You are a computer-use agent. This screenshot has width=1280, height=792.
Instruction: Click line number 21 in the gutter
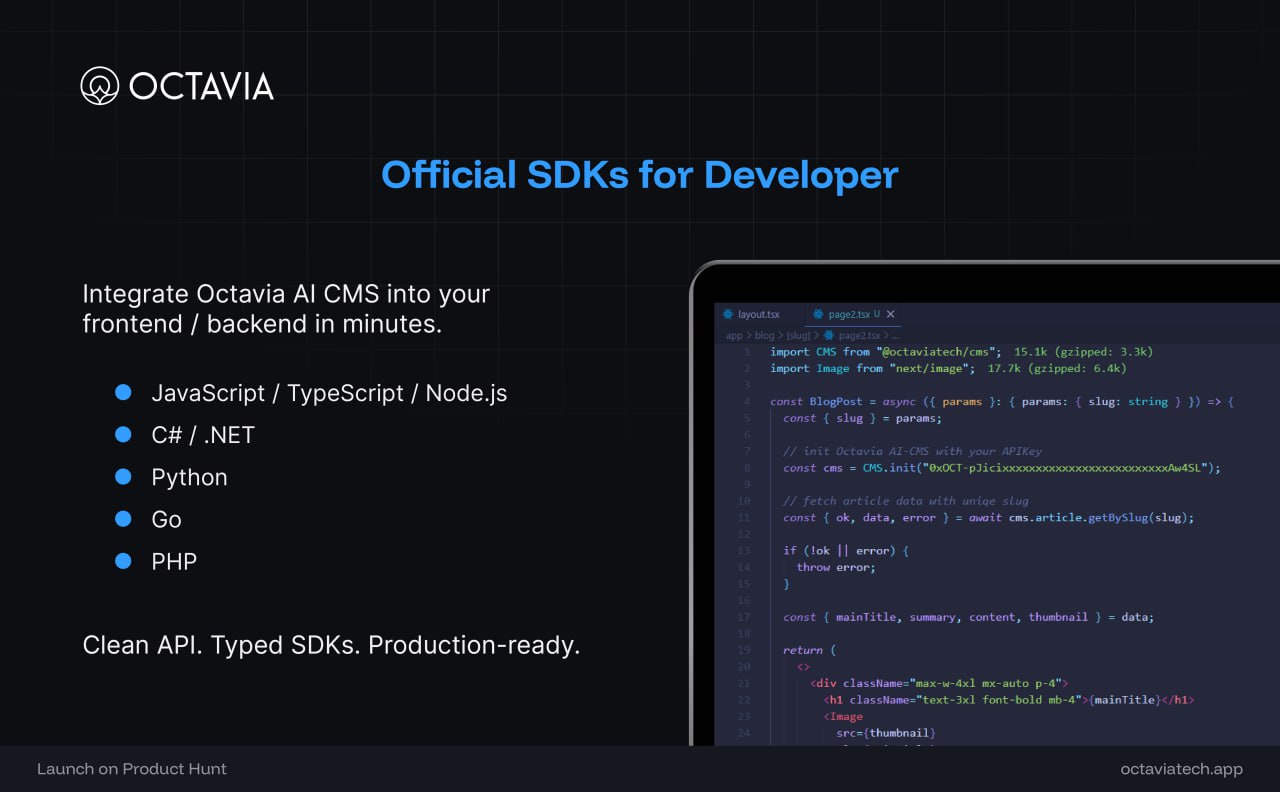coord(744,684)
